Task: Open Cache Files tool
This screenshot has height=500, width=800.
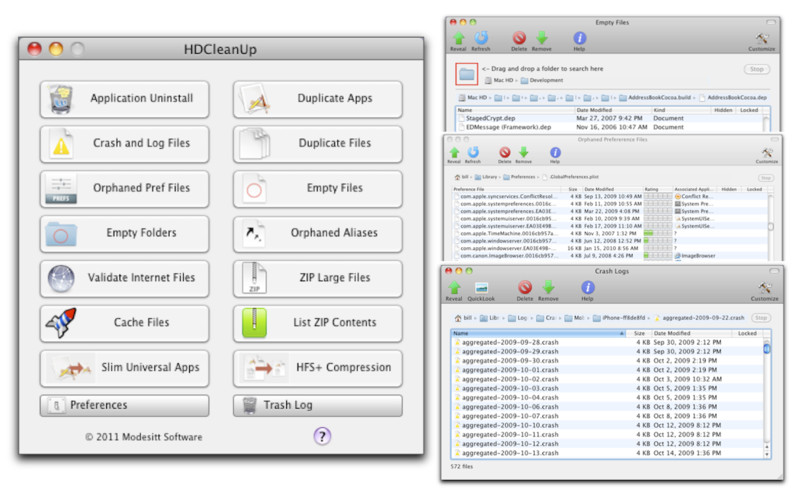Action: pos(124,323)
